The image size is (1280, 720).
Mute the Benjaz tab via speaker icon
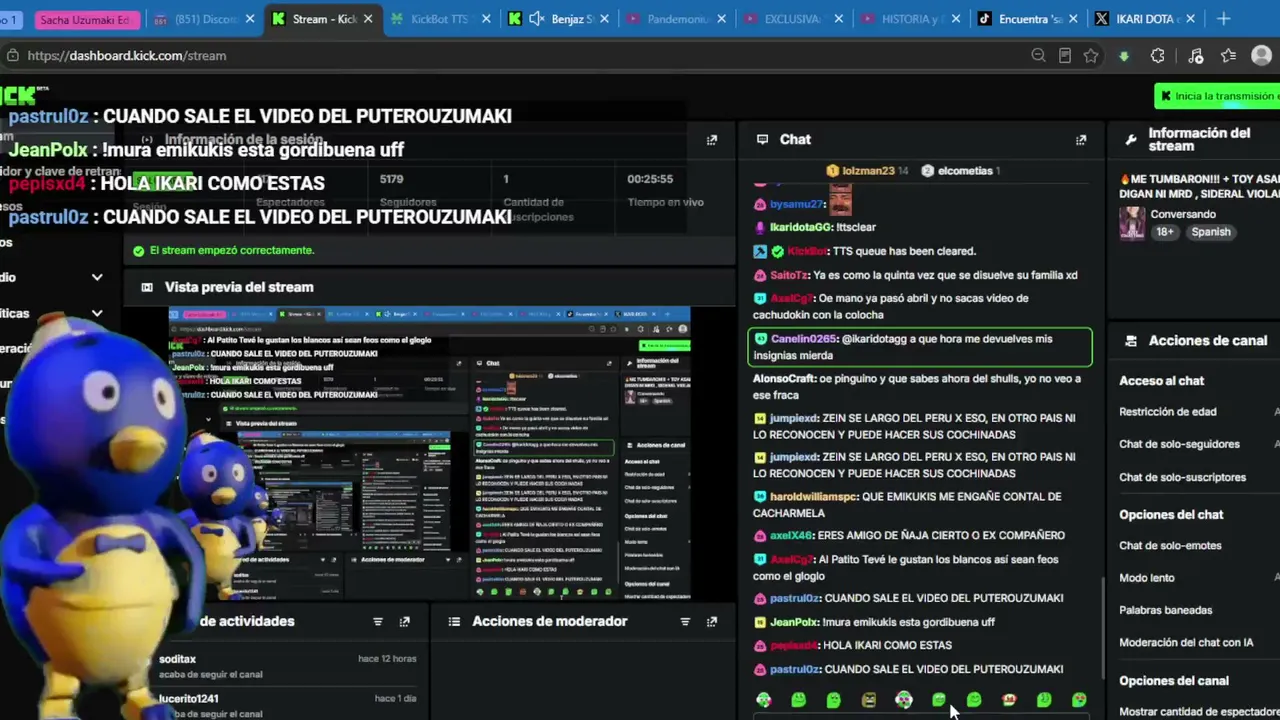[536, 19]
